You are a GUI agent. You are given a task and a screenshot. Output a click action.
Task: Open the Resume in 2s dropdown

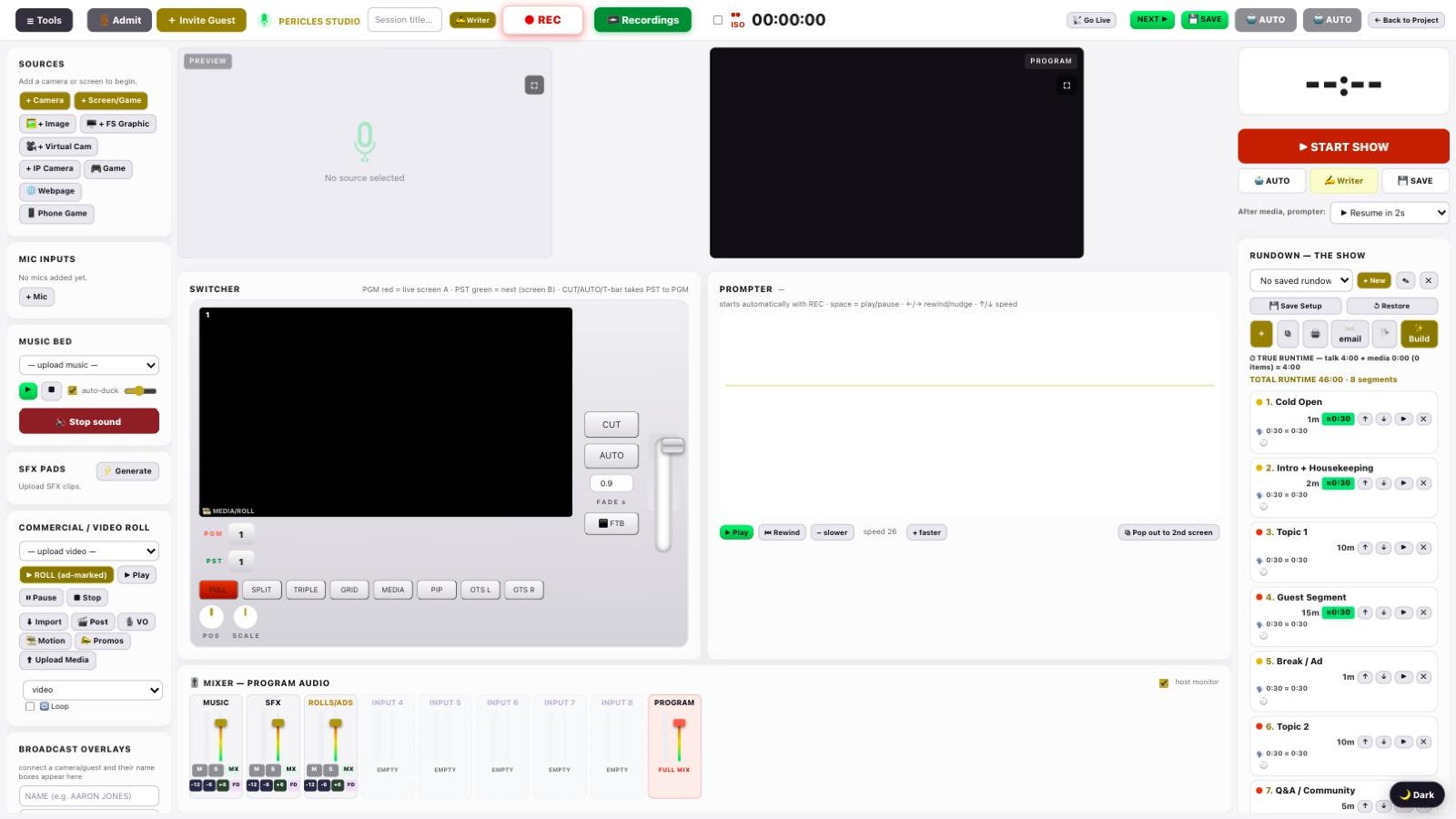point(1390,213)
